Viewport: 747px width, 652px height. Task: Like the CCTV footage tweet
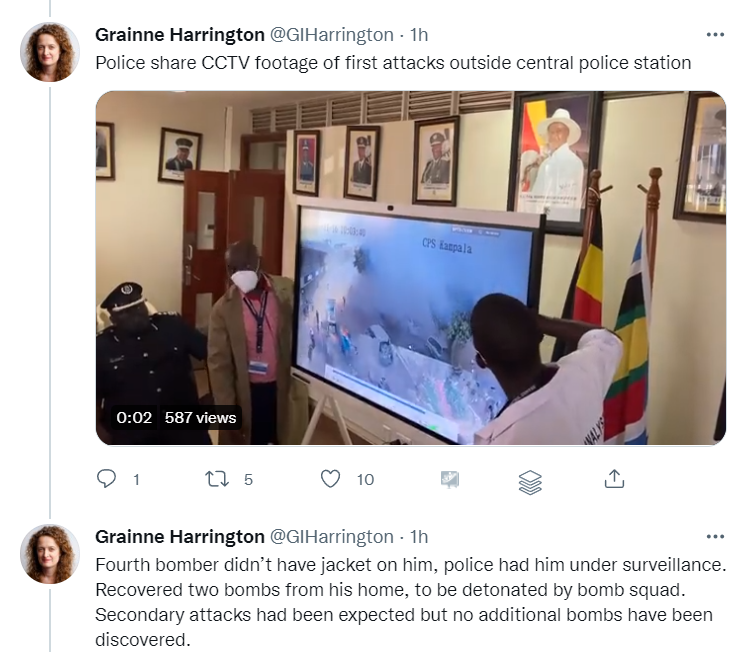click(x=330, y=479)
